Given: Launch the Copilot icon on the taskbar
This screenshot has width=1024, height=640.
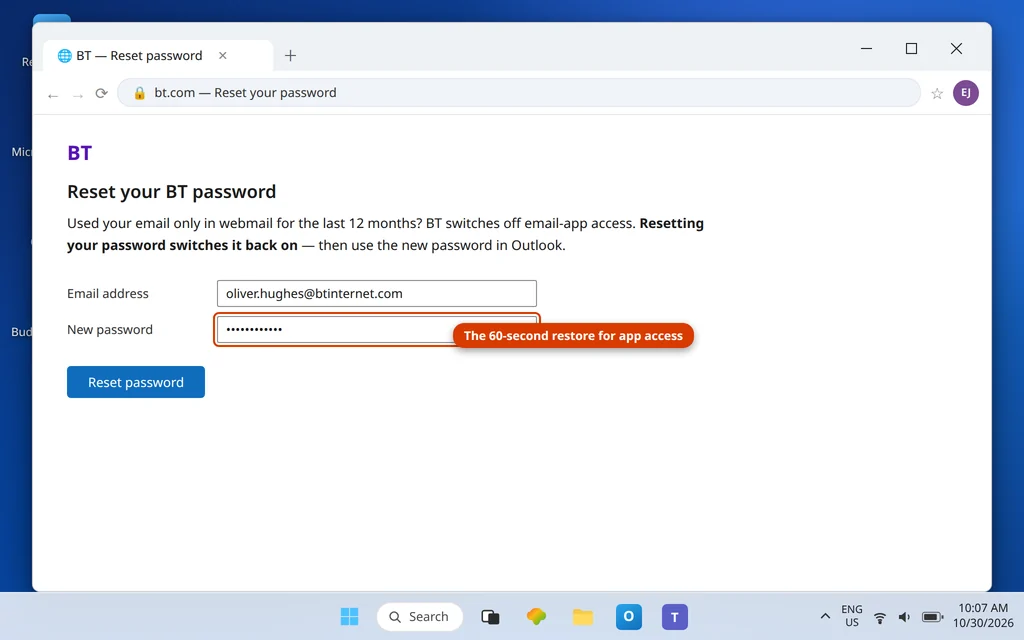Looking at the screenshot, I should coord(536,616).
